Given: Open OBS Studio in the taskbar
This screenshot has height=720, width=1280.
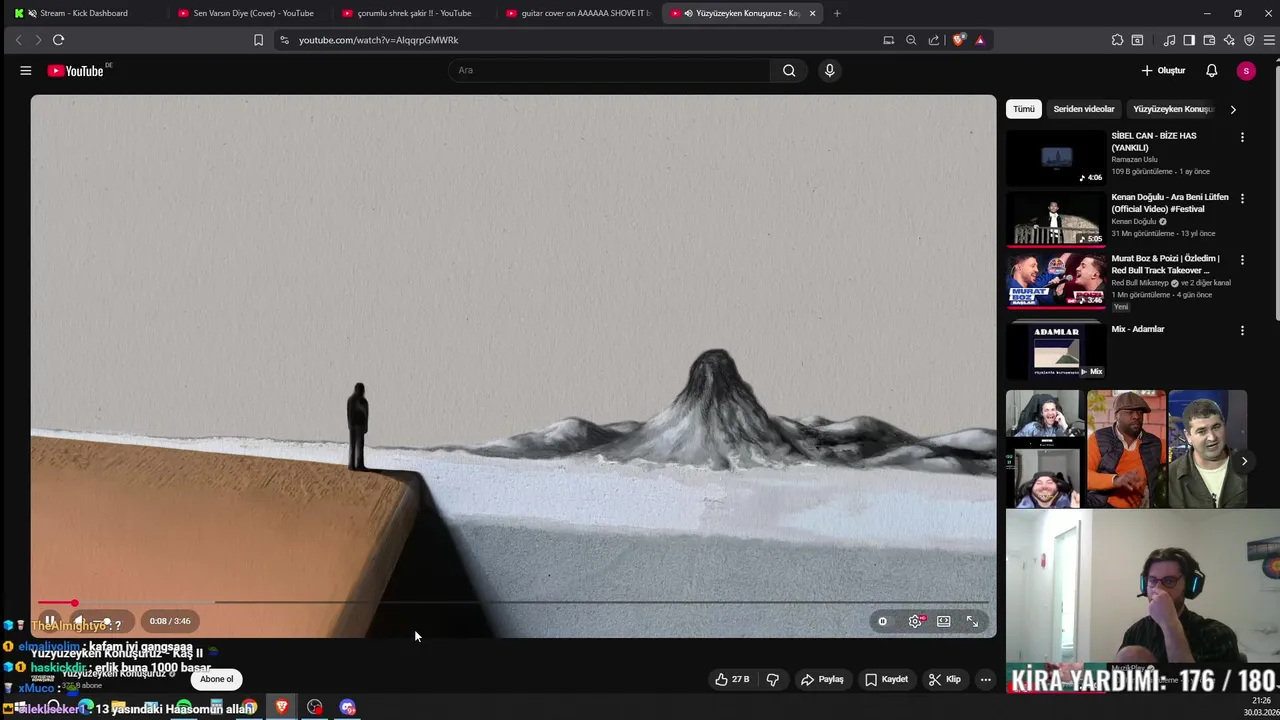Looking at the screenshot, I should pos(315,707).
